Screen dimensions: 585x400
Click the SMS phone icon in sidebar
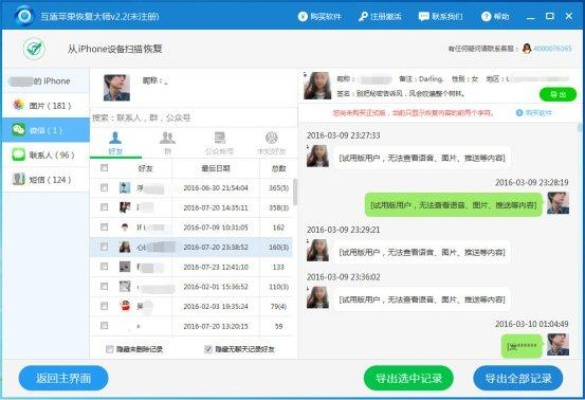pyautogui.click(x=18, y=179)
